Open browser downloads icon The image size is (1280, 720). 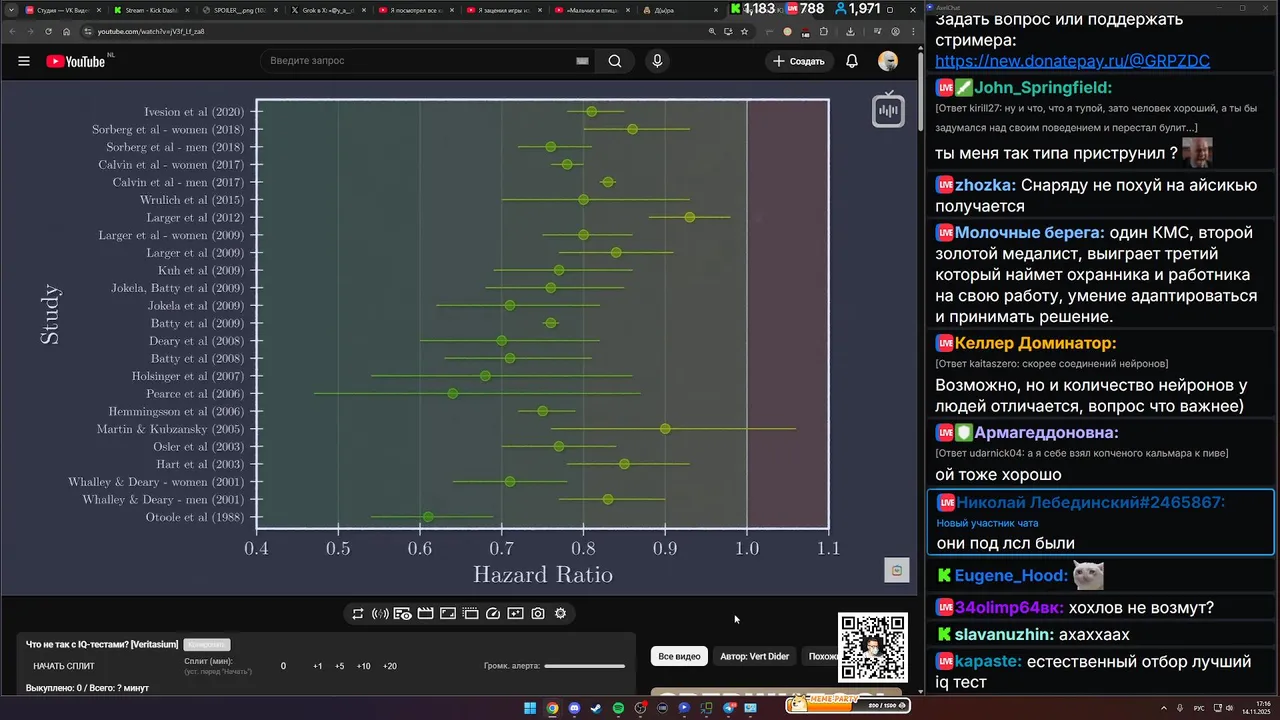coord(850,31)
